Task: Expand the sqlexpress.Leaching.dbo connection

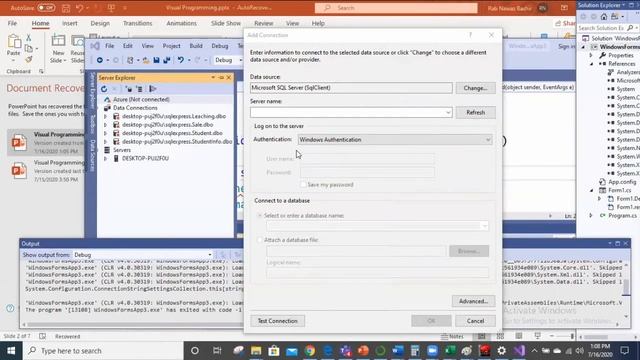Action: tap(105, 116)
